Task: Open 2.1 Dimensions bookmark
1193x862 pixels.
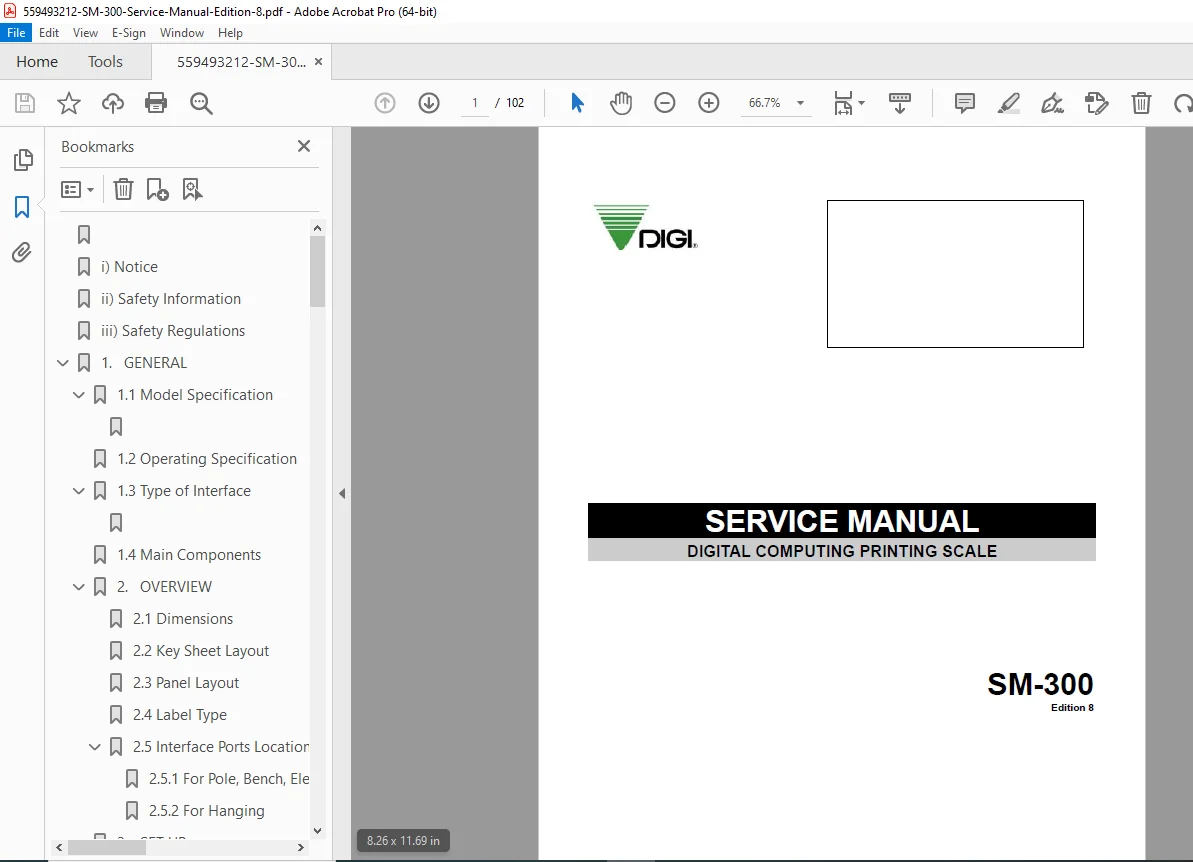Action: (183, 619)
